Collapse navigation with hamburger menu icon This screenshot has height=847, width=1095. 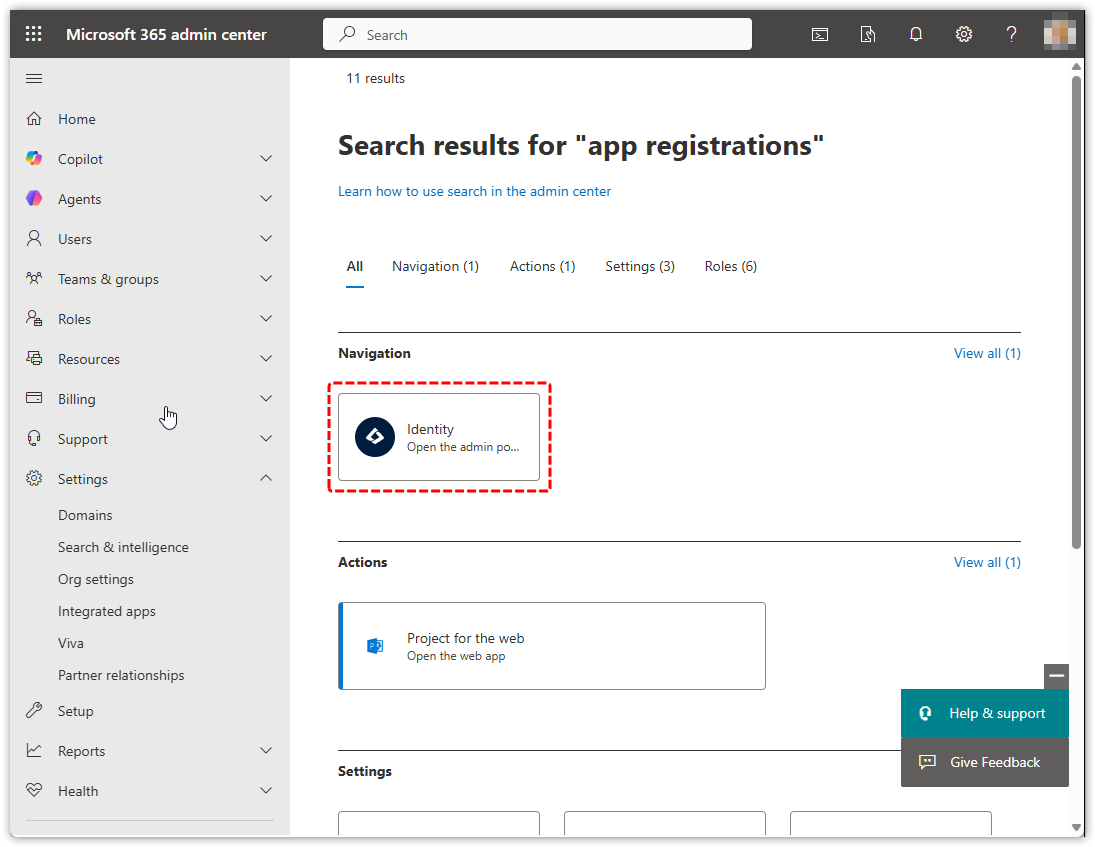click(x=34, y=79)
